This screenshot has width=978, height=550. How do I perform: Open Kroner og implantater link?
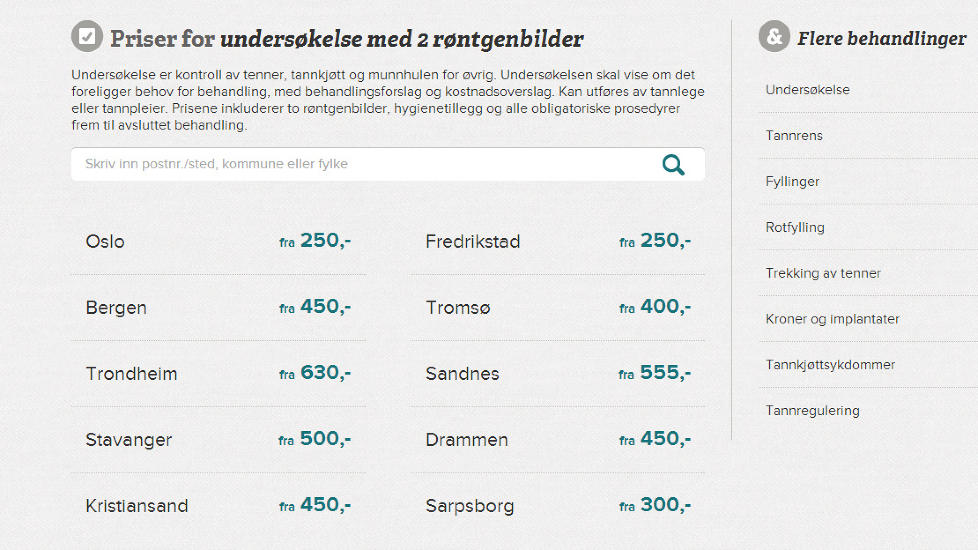click(x=832, y=319)
